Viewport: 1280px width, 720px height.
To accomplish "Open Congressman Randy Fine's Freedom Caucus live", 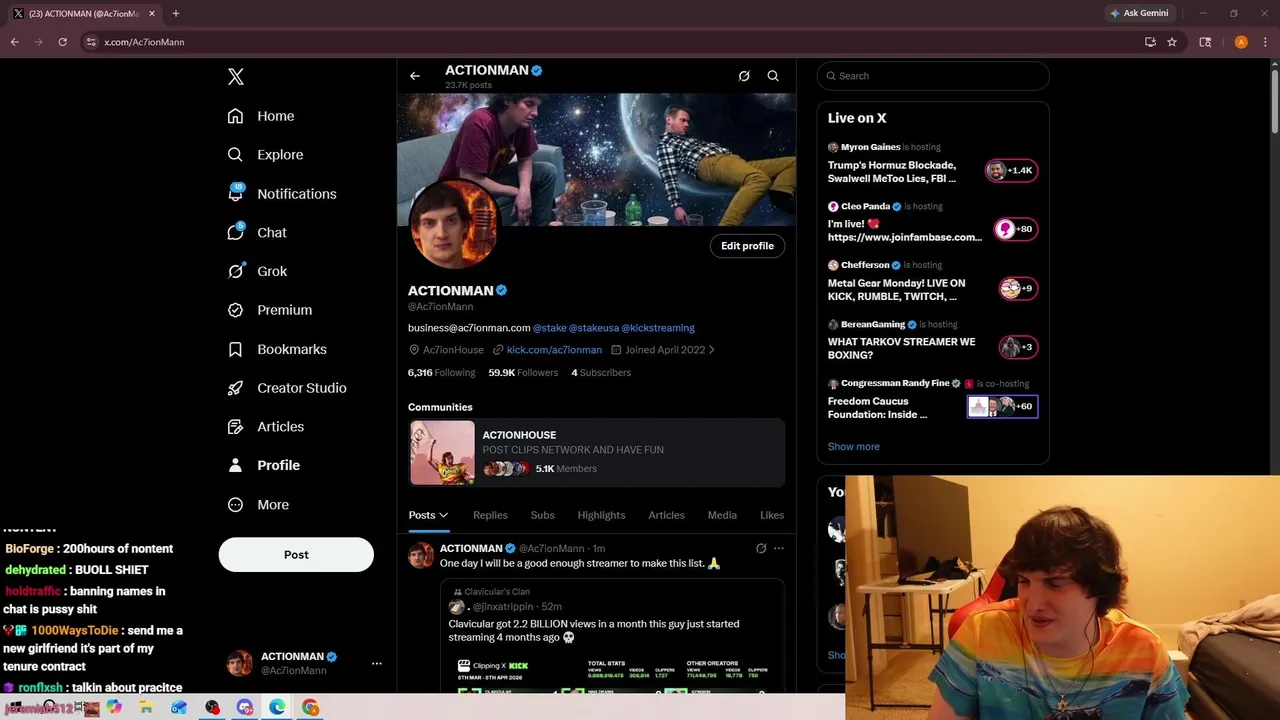I will [933, 401].
